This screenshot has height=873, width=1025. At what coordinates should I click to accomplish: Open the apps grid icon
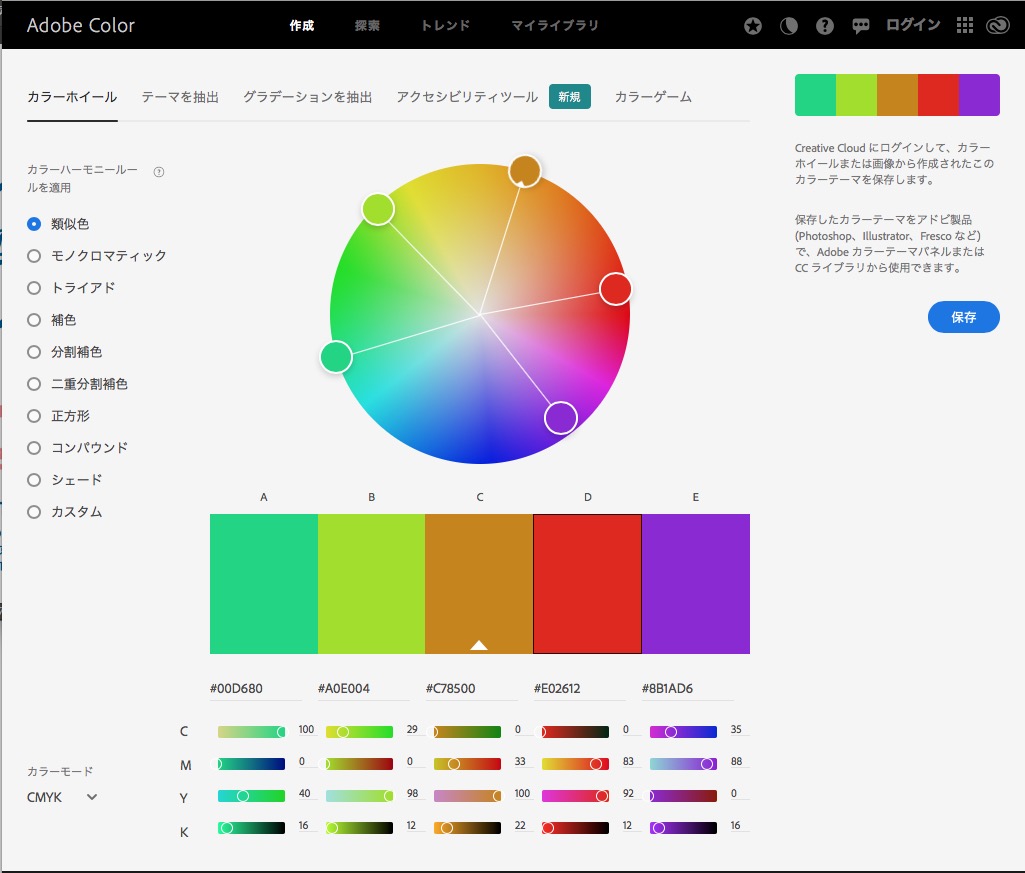pyautogui.click(x=964, y=27)
